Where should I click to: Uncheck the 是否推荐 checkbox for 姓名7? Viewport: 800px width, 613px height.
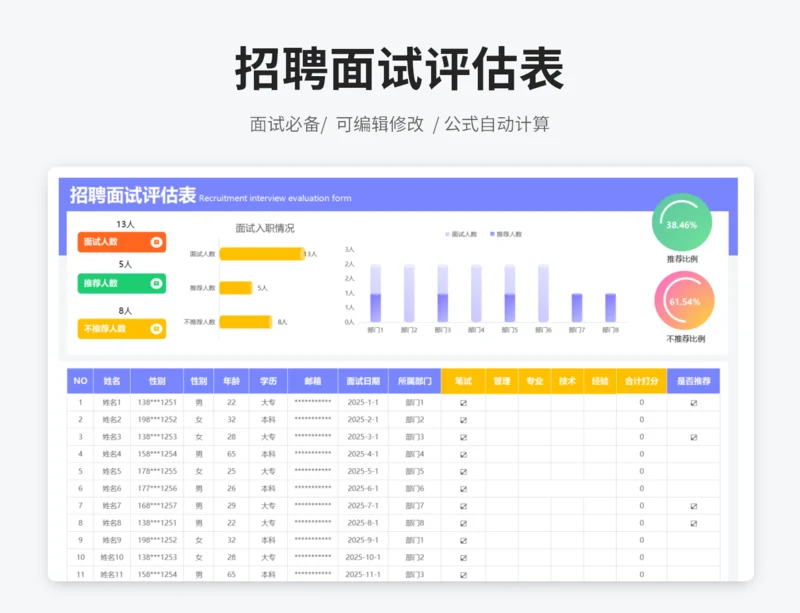(694, 506)
